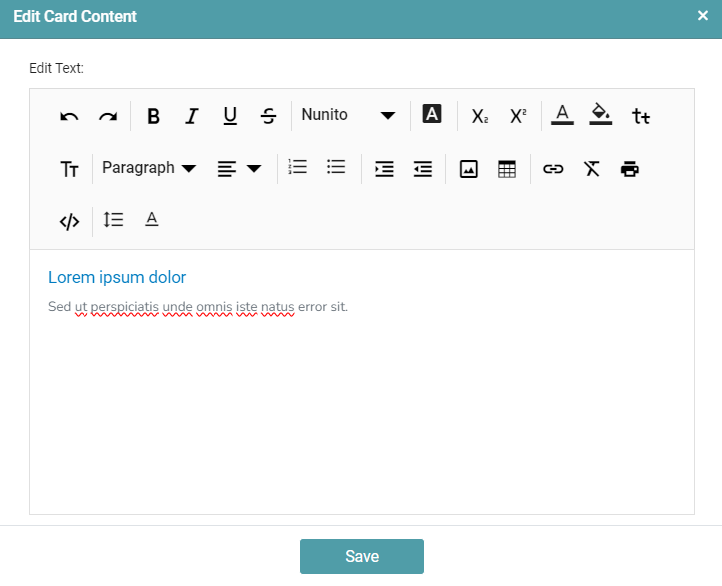Open the text alignment dropdown
The height and width of the screenshot is (586, 722).
point(239,168)
